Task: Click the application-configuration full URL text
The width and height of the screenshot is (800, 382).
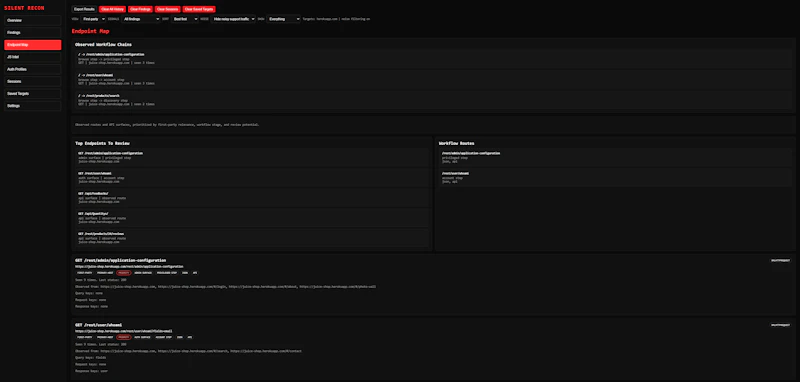Action: pyautogui.click(x=129, y=267)
